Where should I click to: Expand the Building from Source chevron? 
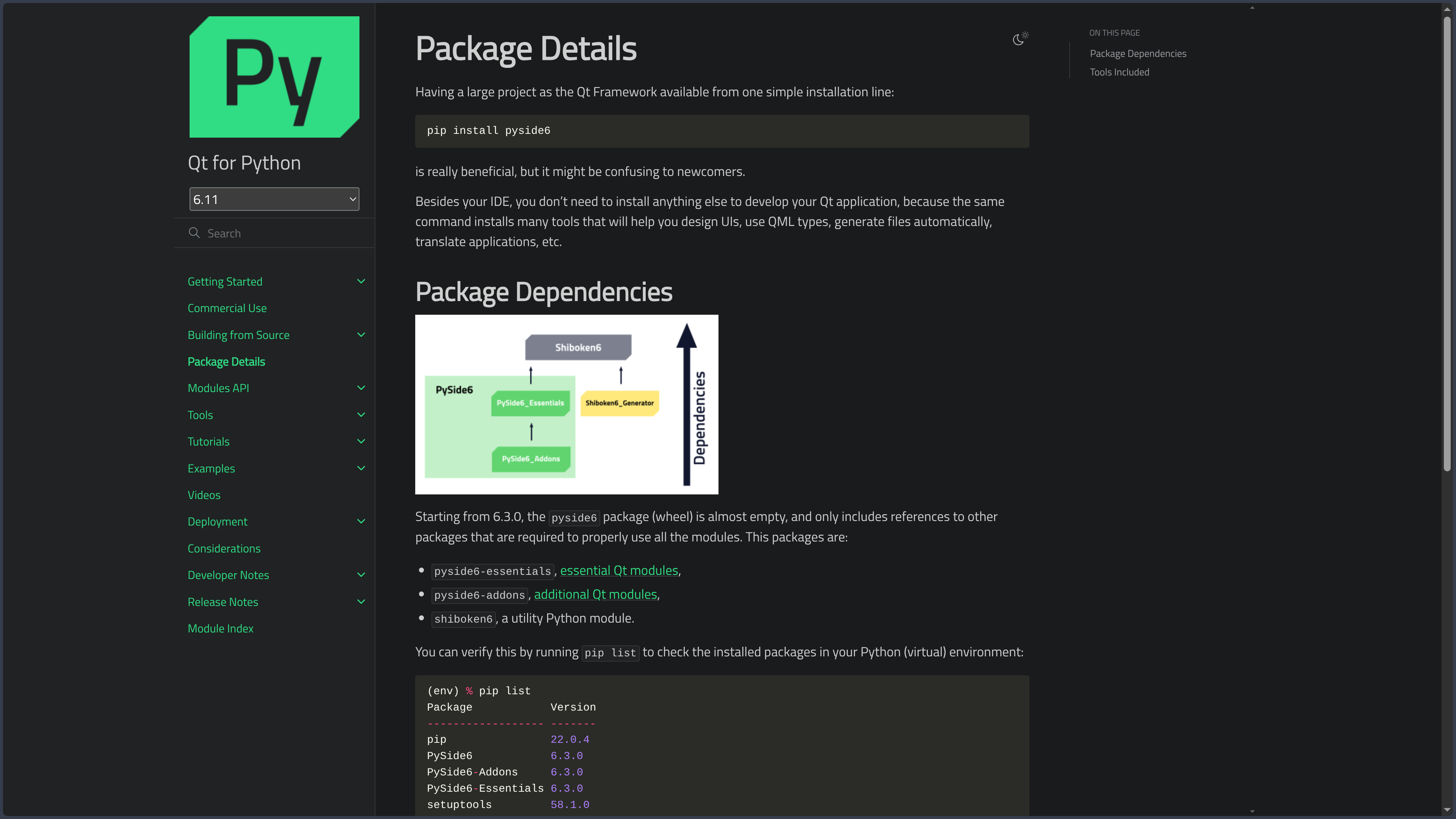pos(361,334)
